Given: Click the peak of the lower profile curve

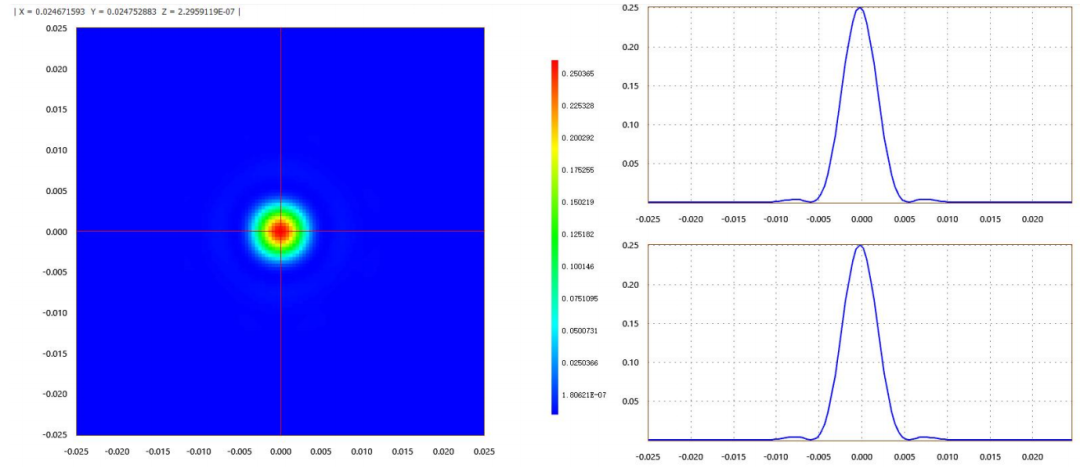Looking at the screenshot, I should 860,246.
